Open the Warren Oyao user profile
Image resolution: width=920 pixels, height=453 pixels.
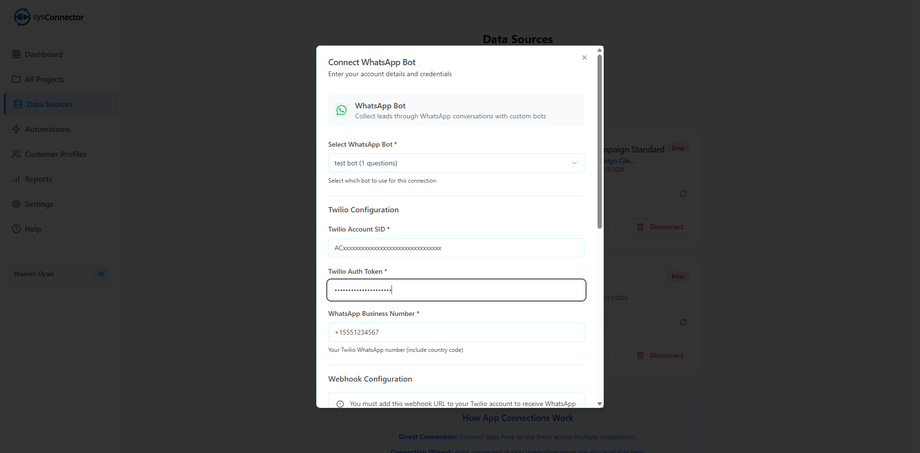60,274
